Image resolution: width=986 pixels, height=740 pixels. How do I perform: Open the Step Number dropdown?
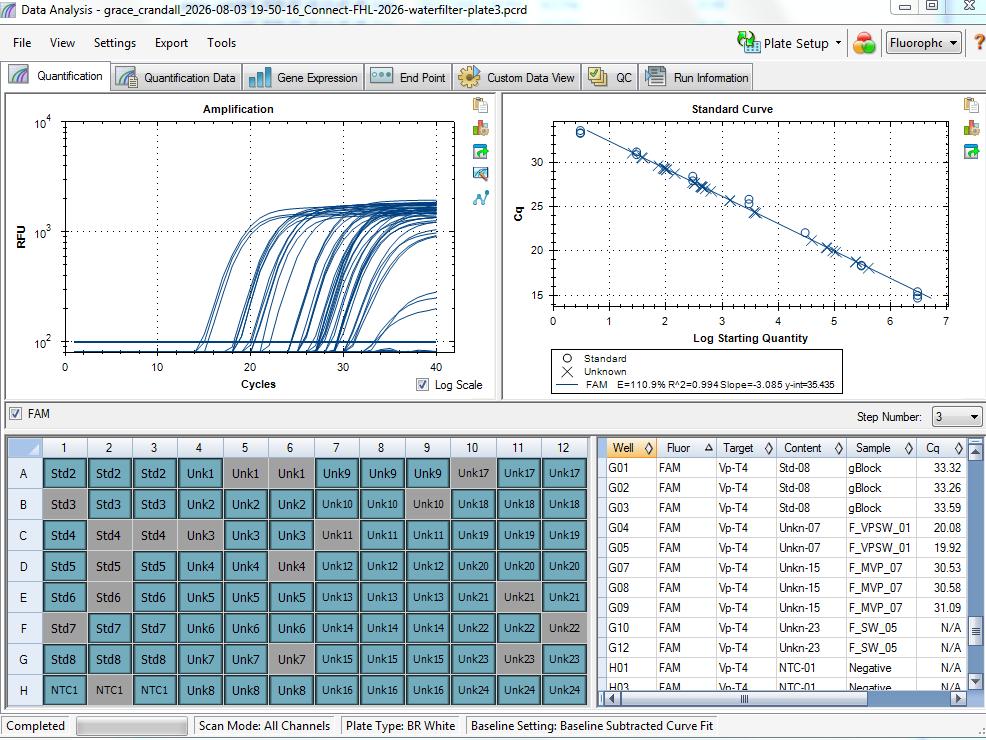pyautogui.click(x=956, y=417)
